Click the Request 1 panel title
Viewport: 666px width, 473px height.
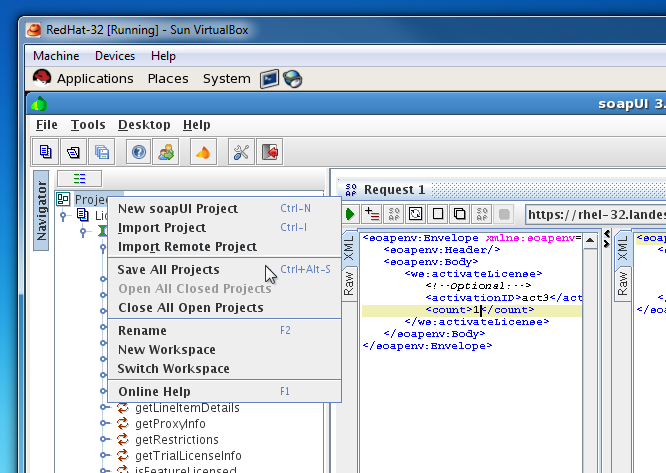(395, 190)
